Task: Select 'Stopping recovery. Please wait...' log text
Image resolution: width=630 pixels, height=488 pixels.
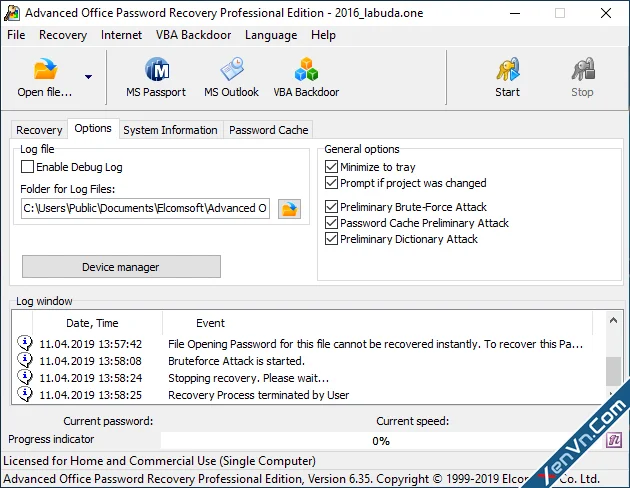Action: pos(248,378)
